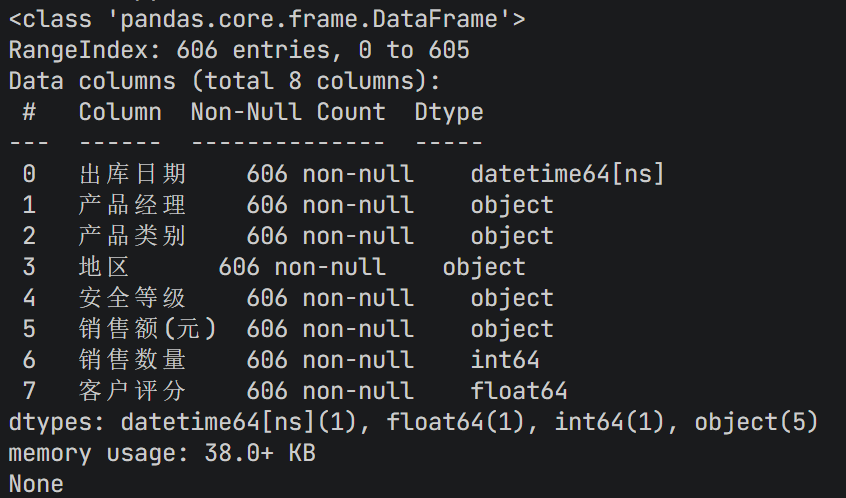
Task: Select the 产品类别 column name
Action: coord(133,236)
